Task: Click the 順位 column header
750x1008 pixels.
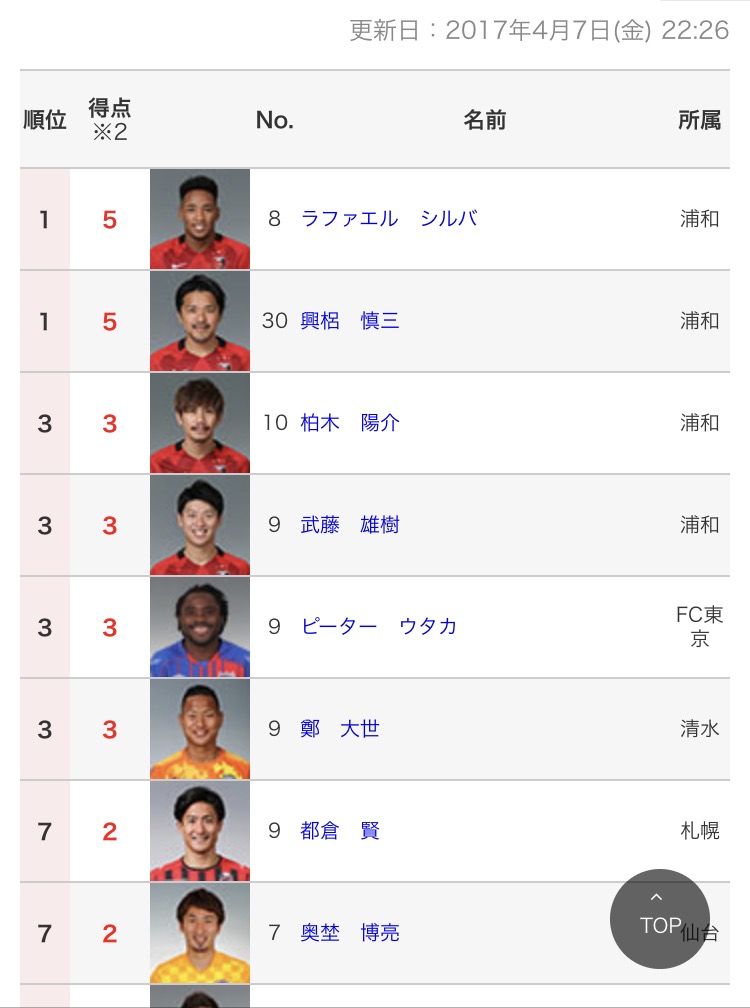Action: coord(45,120)
